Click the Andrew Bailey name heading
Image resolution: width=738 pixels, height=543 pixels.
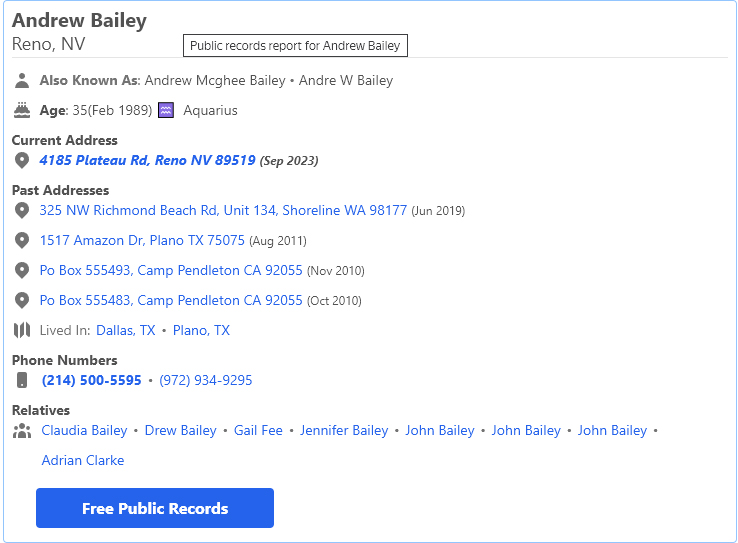[x=79, y=21]
